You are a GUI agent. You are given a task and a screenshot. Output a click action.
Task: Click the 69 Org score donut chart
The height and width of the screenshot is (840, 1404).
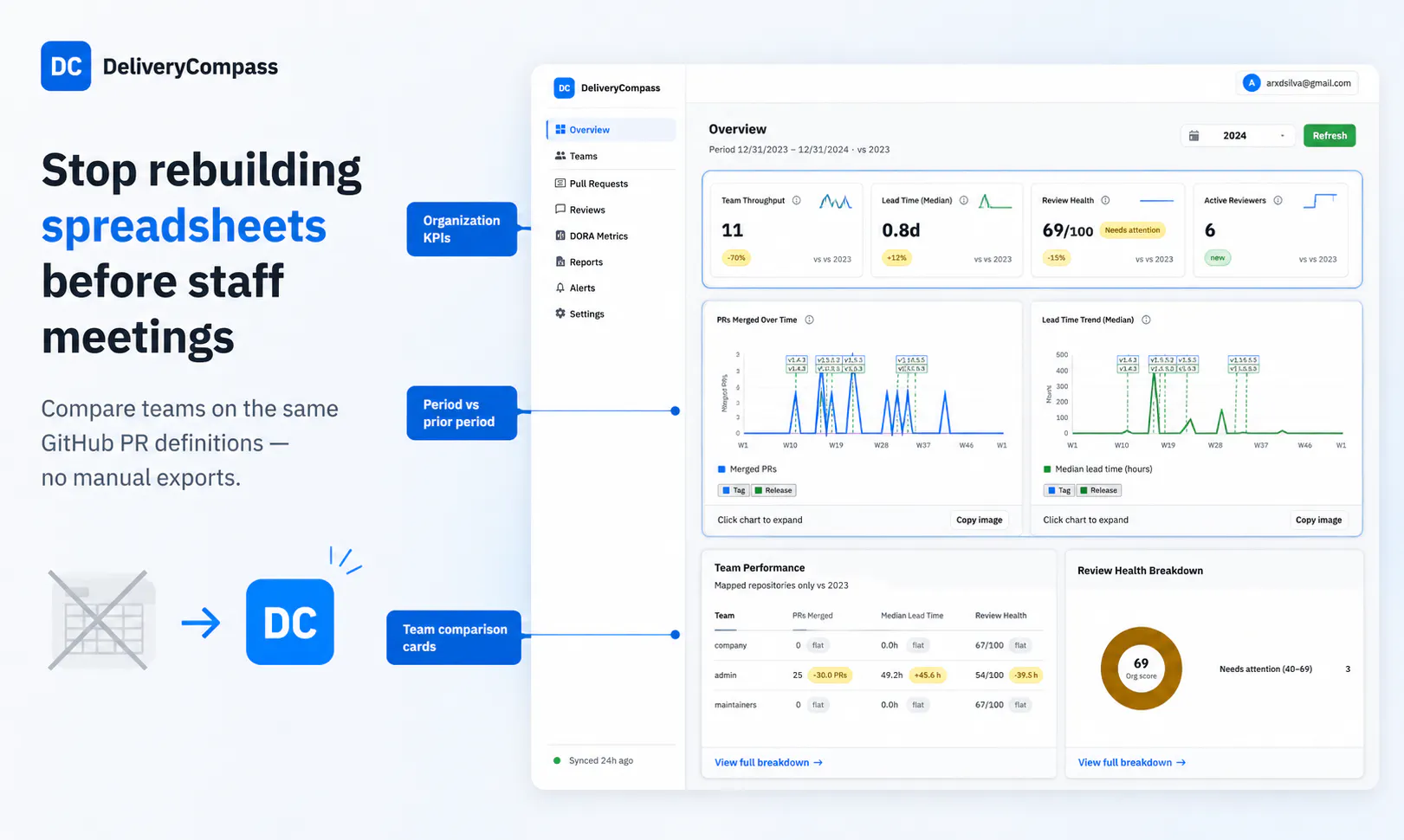1141,669
